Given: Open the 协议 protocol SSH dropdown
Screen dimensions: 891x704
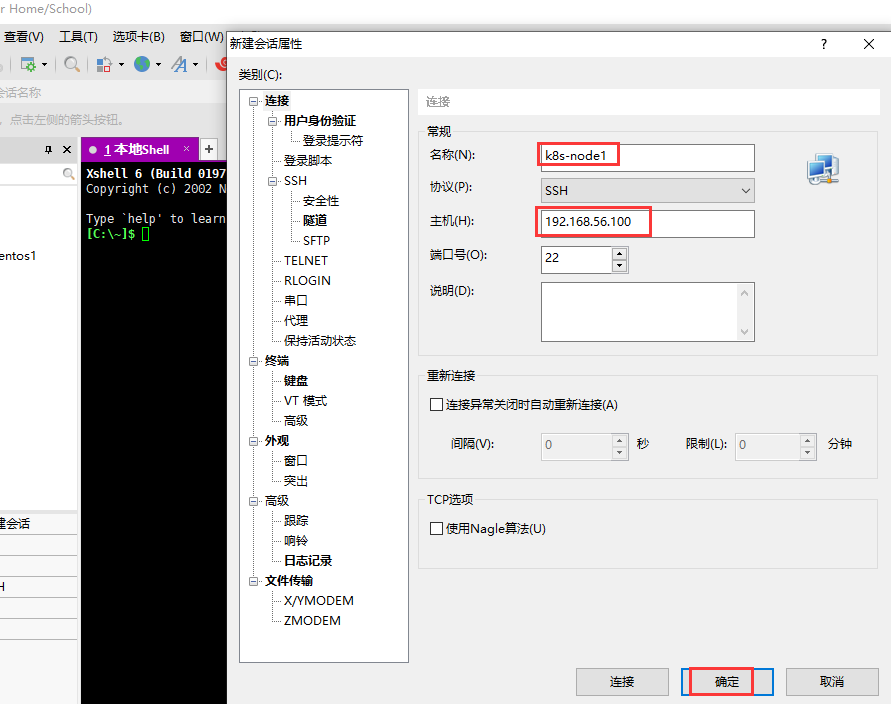Looking at the screenshot, I should pos(648,191).
